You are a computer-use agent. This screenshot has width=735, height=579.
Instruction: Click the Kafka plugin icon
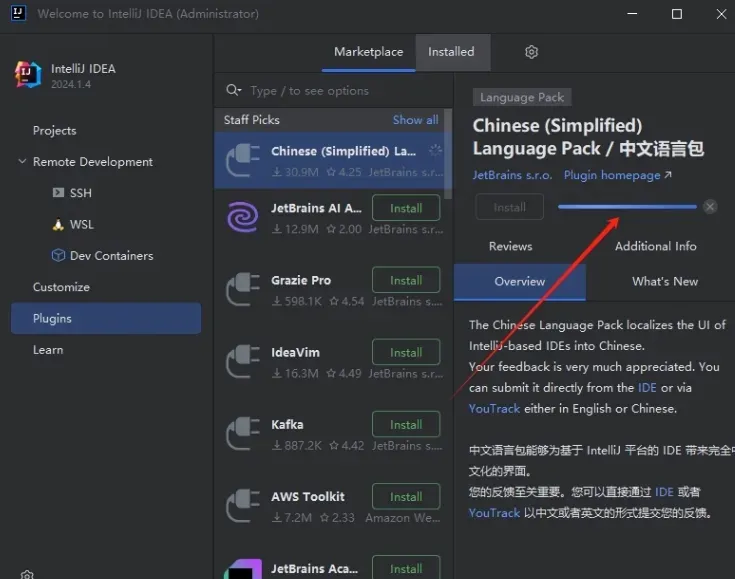(x=243, y=434)
